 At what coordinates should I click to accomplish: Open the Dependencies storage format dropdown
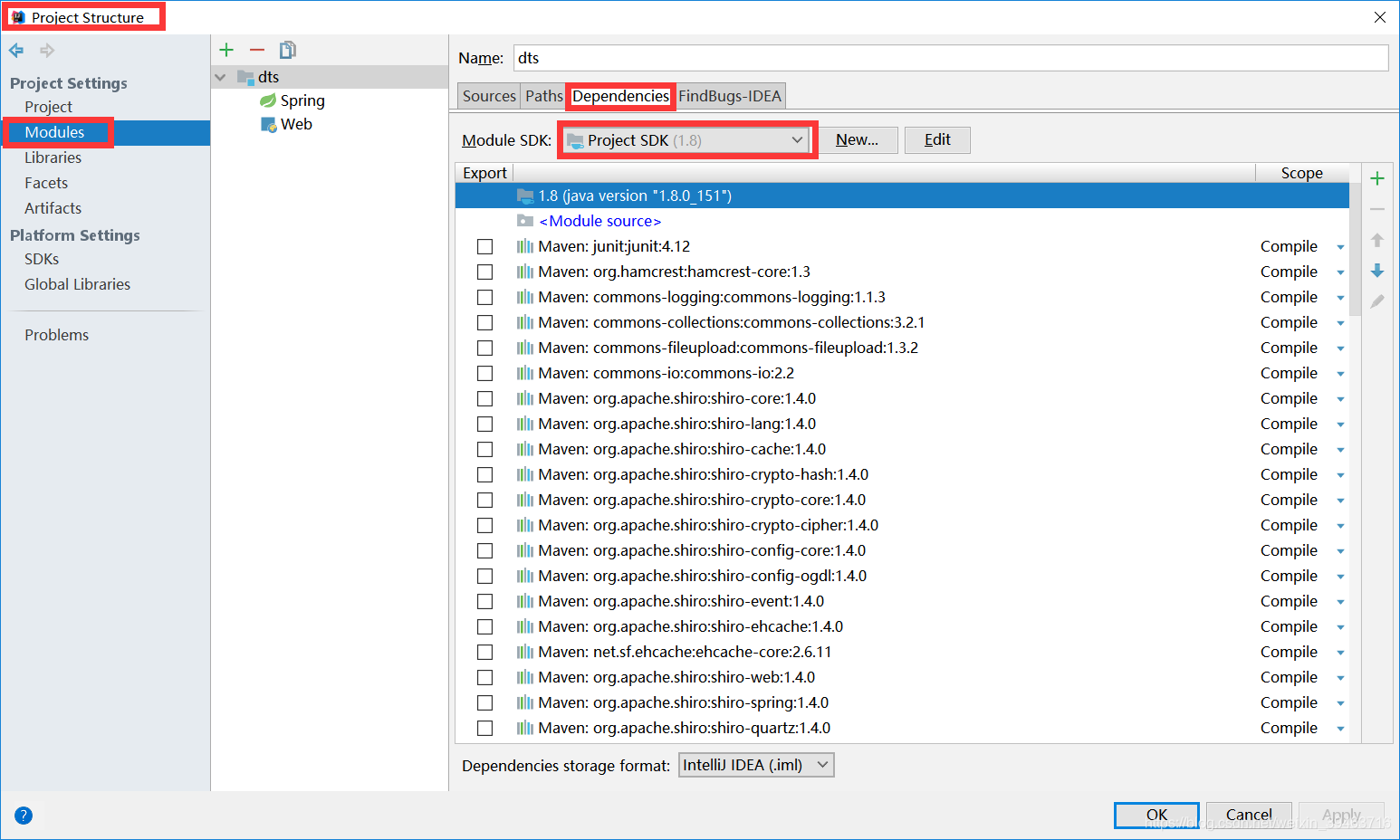756,765
